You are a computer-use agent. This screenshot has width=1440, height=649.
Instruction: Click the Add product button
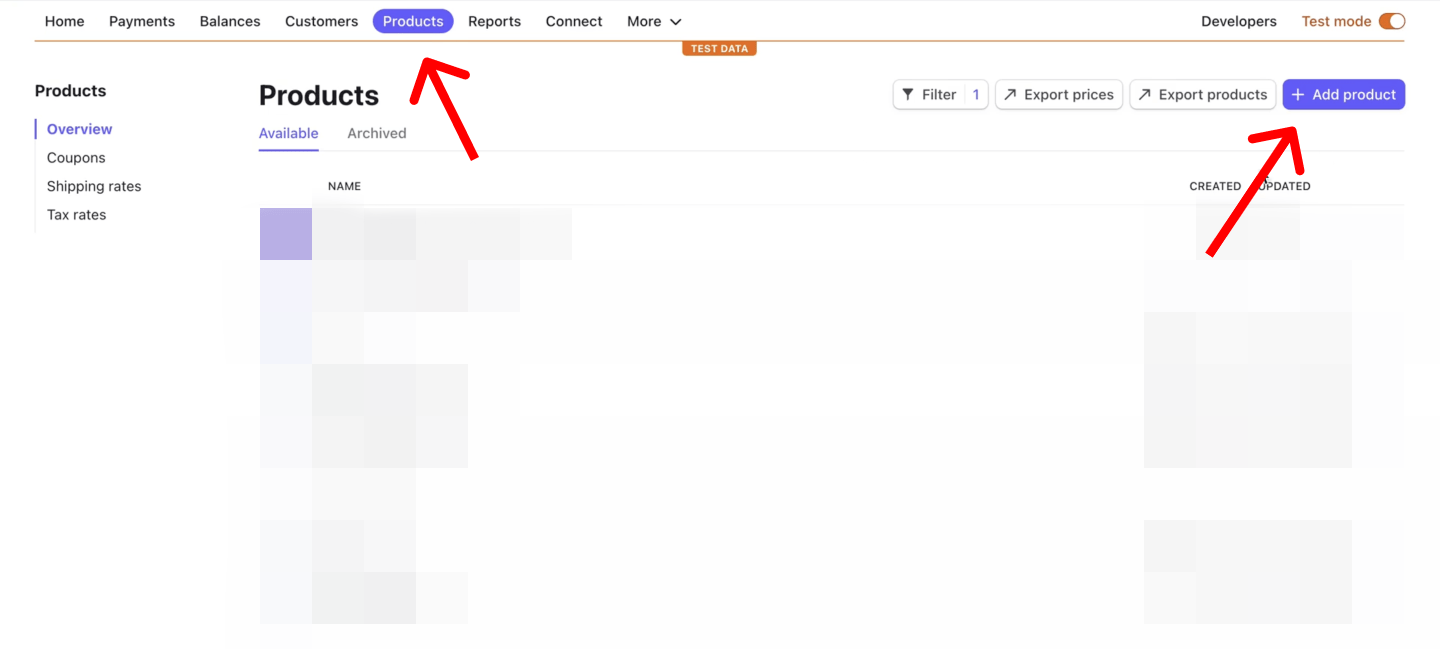point(1343,94)
